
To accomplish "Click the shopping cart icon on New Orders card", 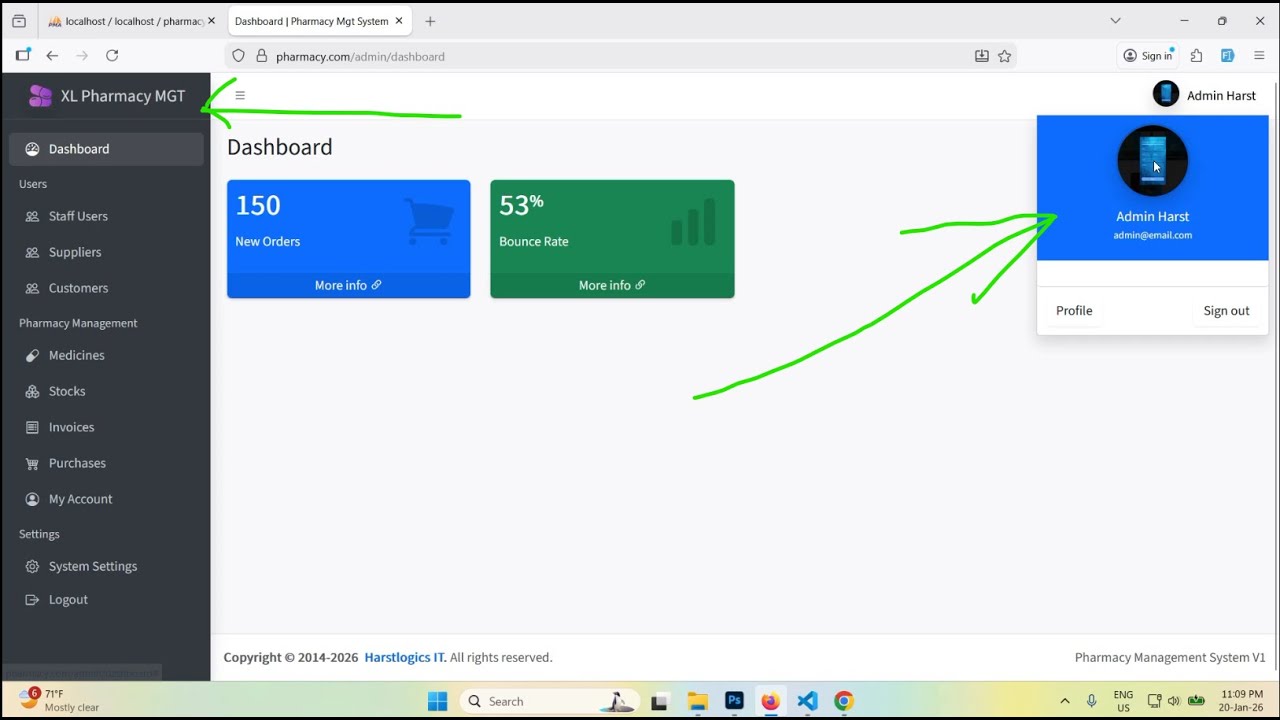I will click(x=429, y=221).
